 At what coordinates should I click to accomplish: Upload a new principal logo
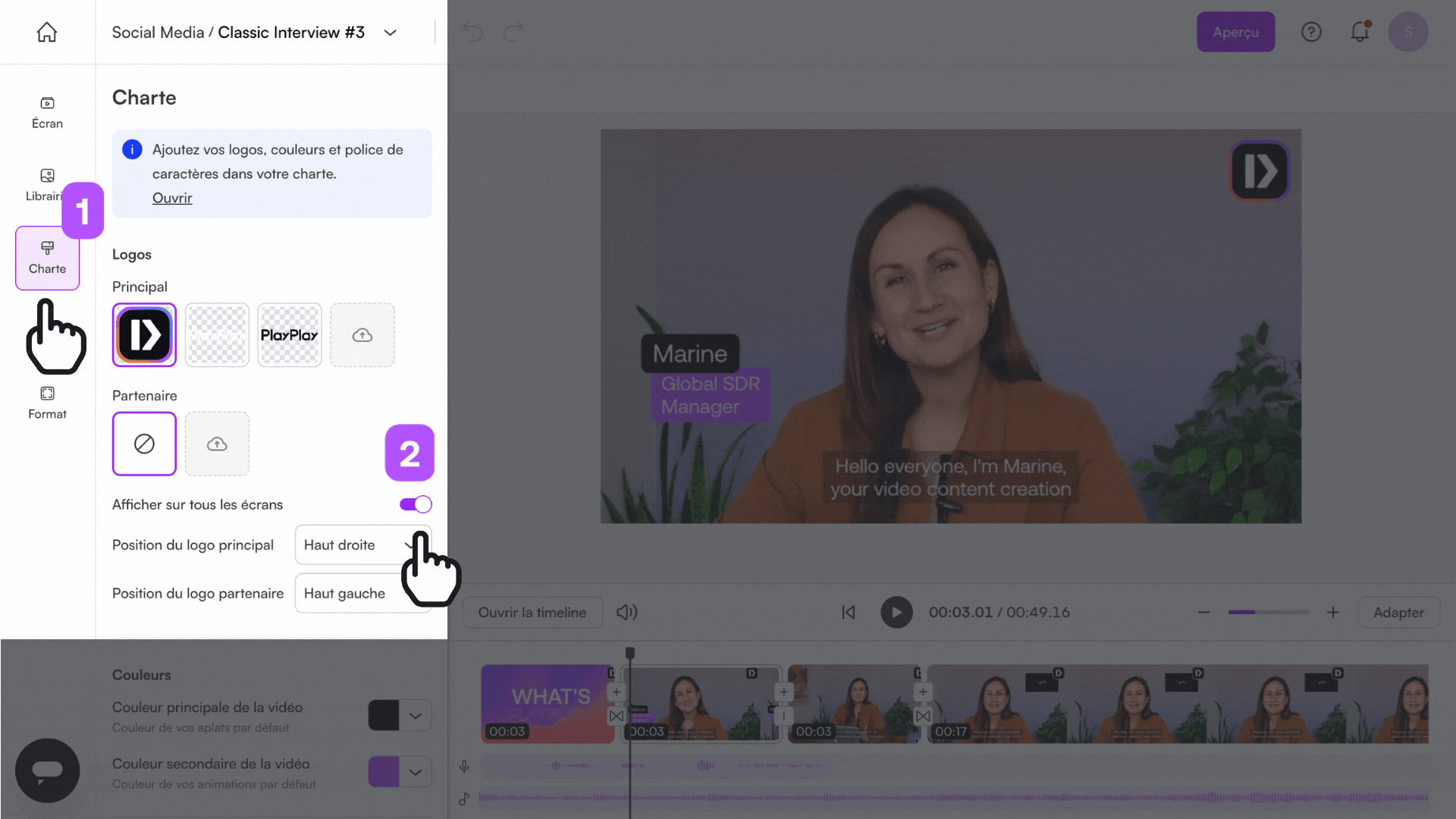(362, 335)
